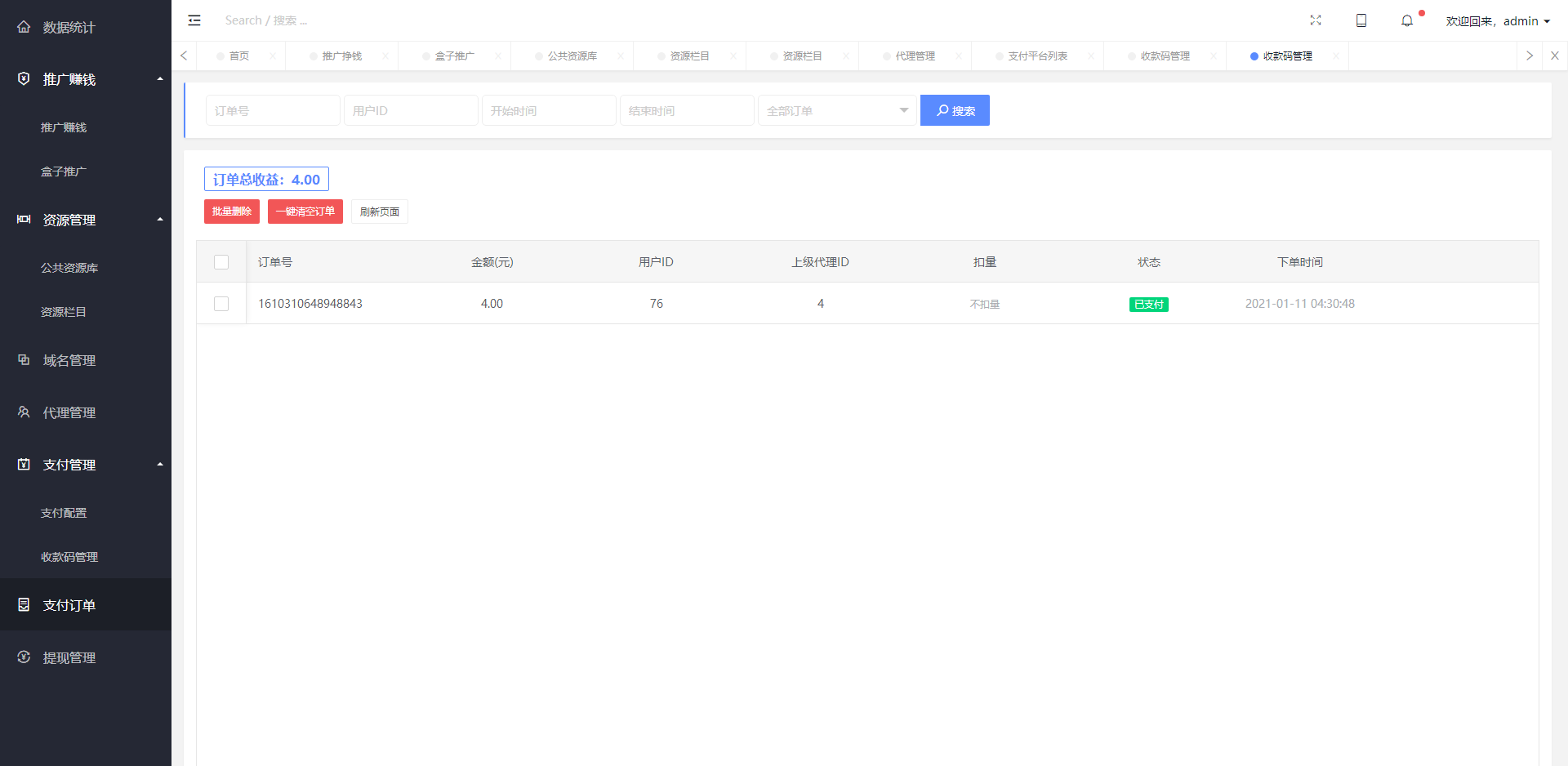Click the sidebar collapse menu icon
Screen dimensions: 1568x766
[194, 20]
